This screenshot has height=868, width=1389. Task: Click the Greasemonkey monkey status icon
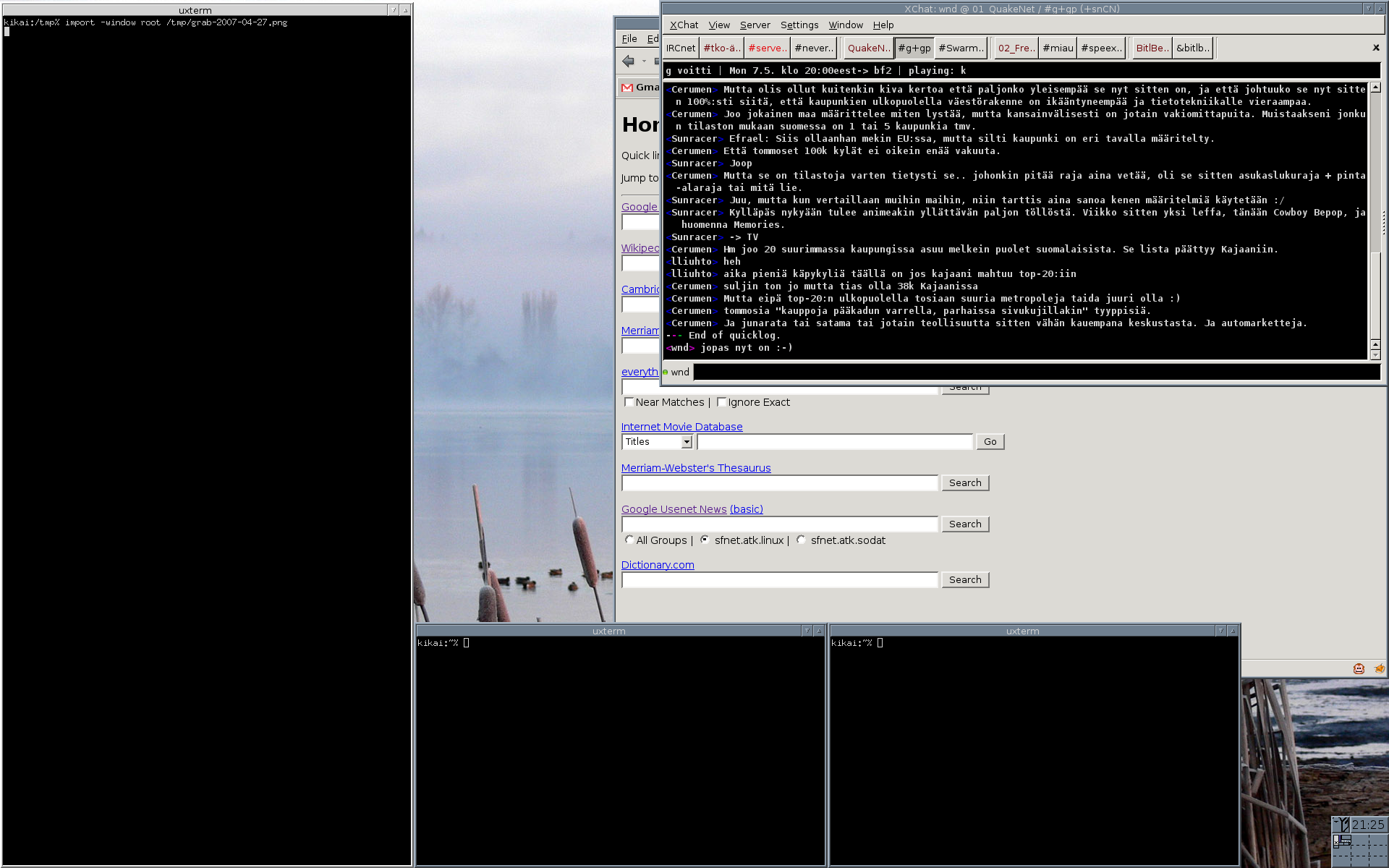tap(1359, 668)
